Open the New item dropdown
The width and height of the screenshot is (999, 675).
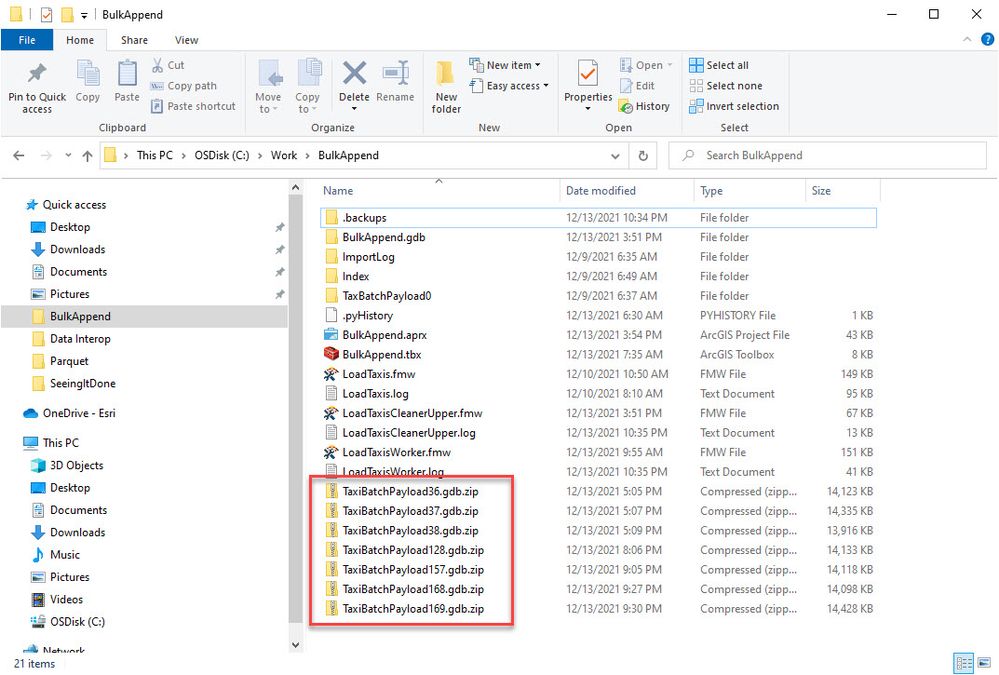[507, 63]
